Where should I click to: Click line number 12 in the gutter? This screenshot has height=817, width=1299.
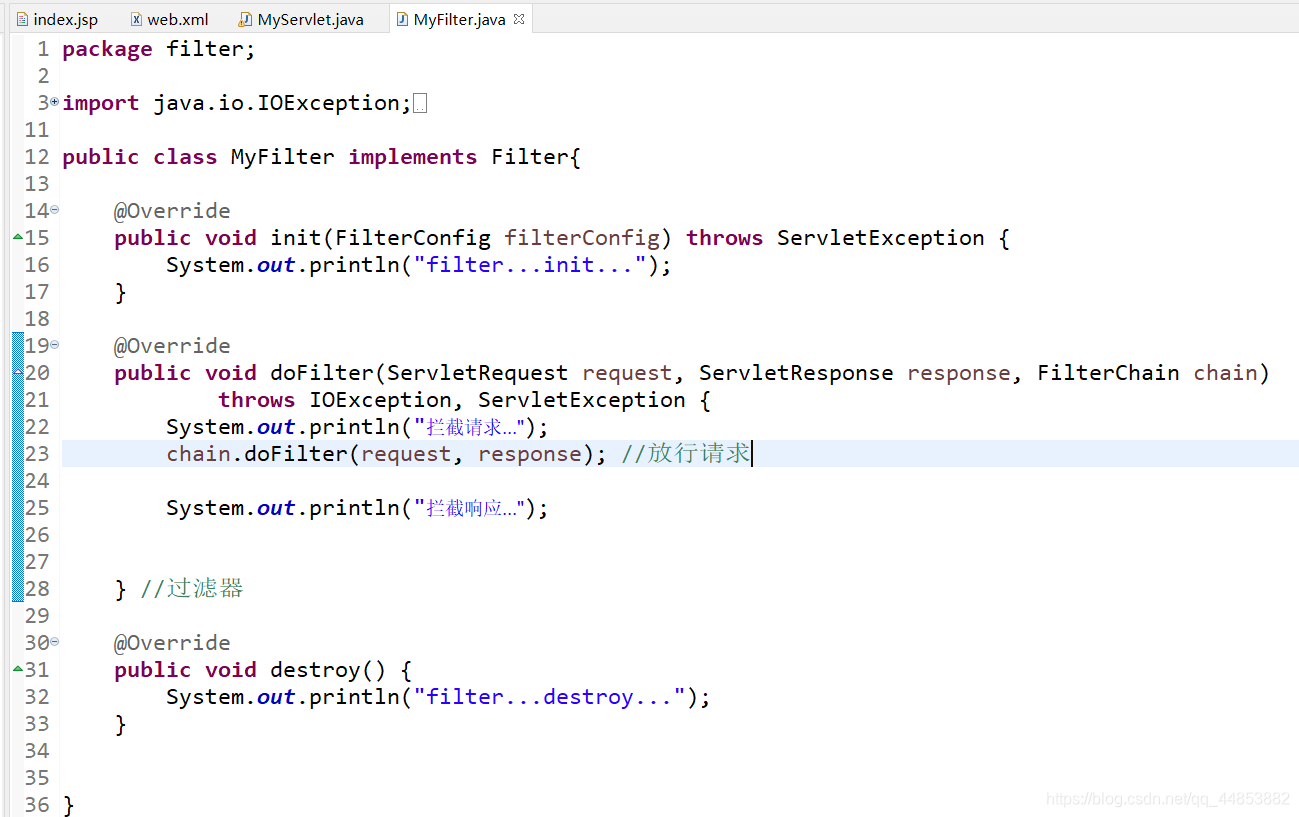(x=37, y=157)
